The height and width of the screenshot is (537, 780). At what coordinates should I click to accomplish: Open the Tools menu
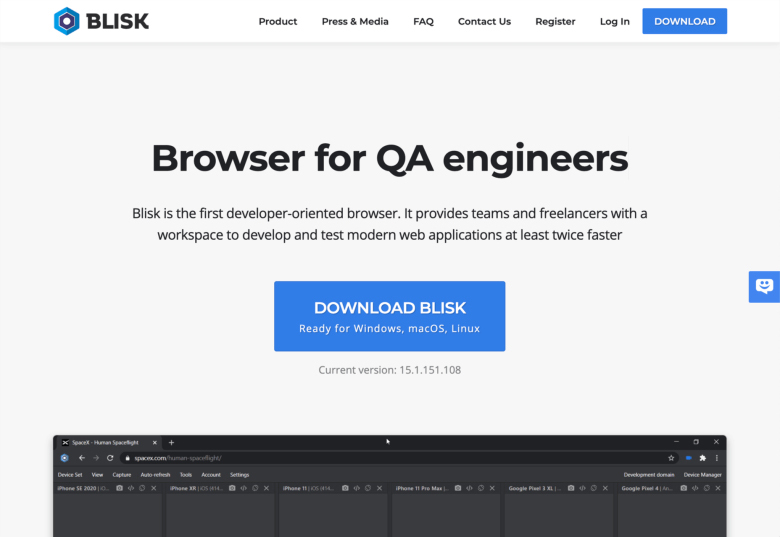point(186,475)
